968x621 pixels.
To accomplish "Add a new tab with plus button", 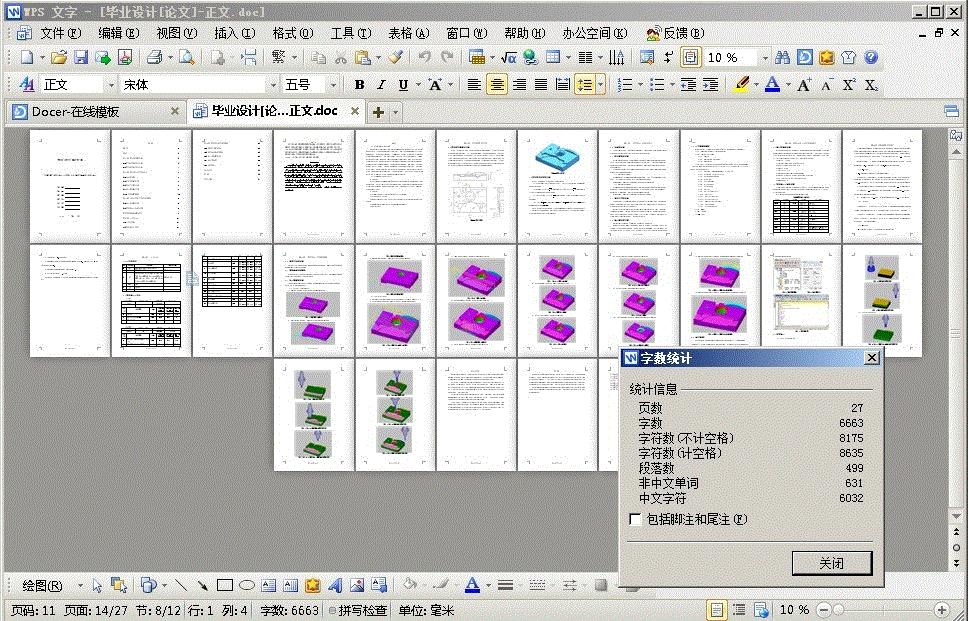I will click(378, 112).
